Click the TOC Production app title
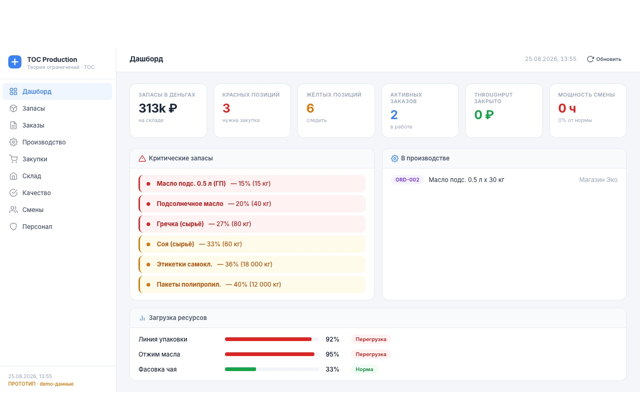640x400 pixels. [x=52, y=60]
